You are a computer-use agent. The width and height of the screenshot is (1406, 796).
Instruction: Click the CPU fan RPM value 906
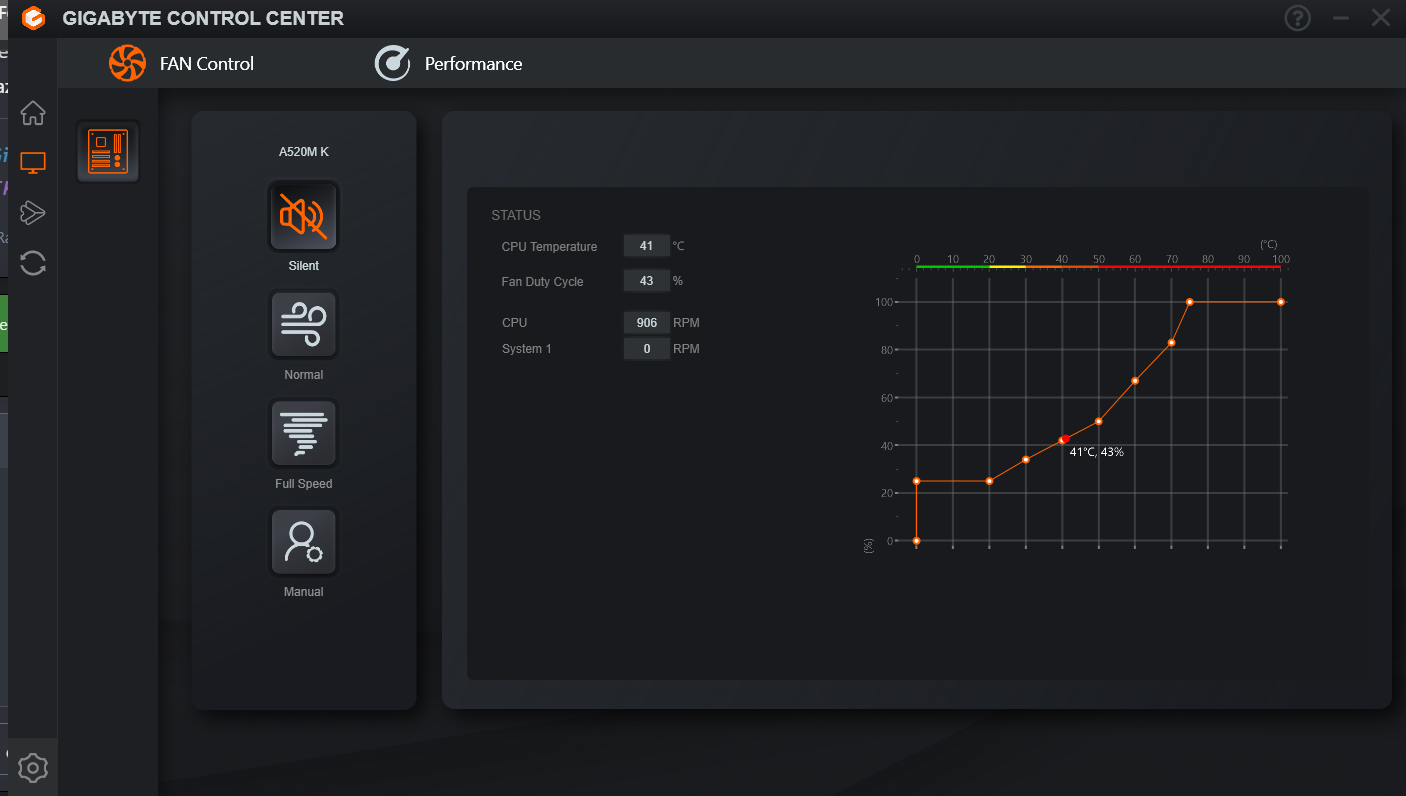646,322
